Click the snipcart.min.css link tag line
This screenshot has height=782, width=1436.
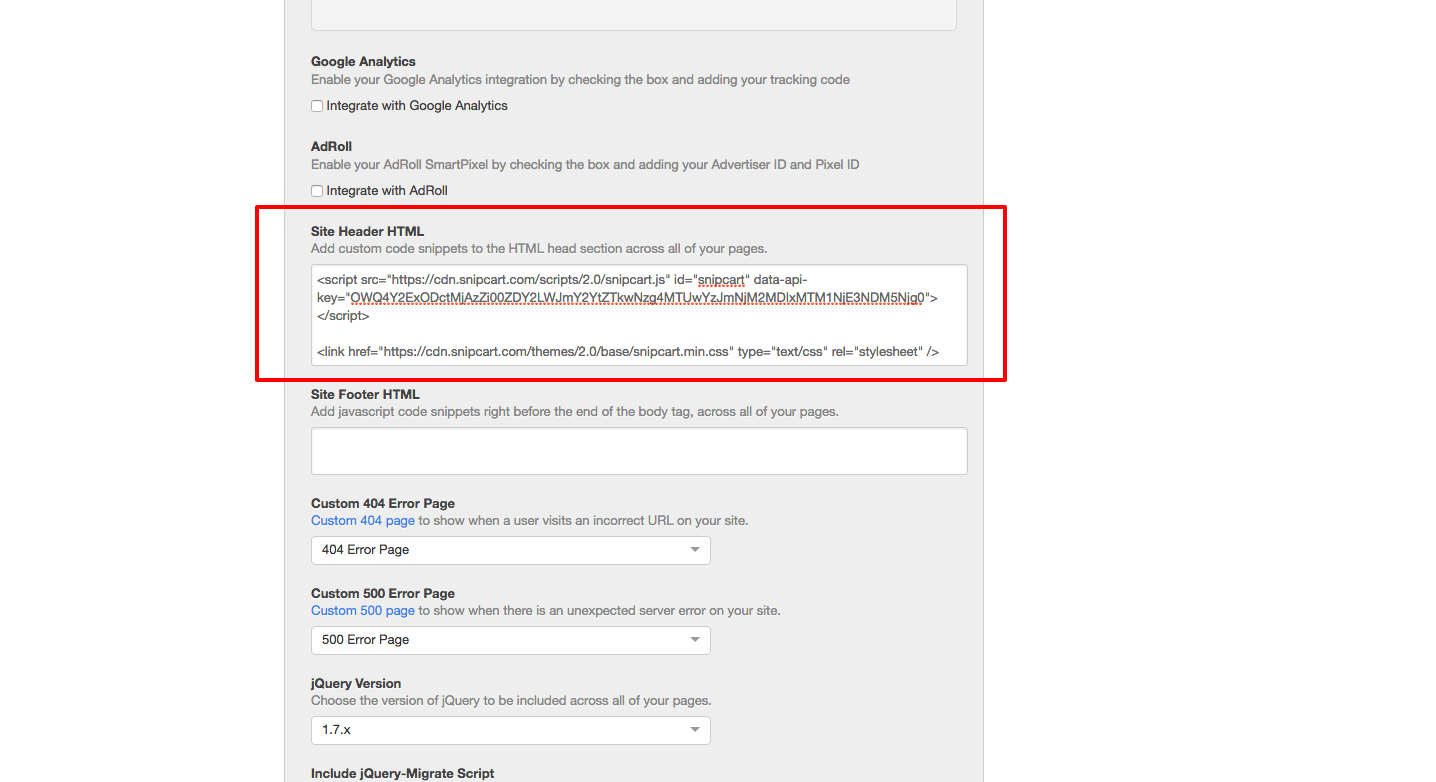click(x=627, y=352)
